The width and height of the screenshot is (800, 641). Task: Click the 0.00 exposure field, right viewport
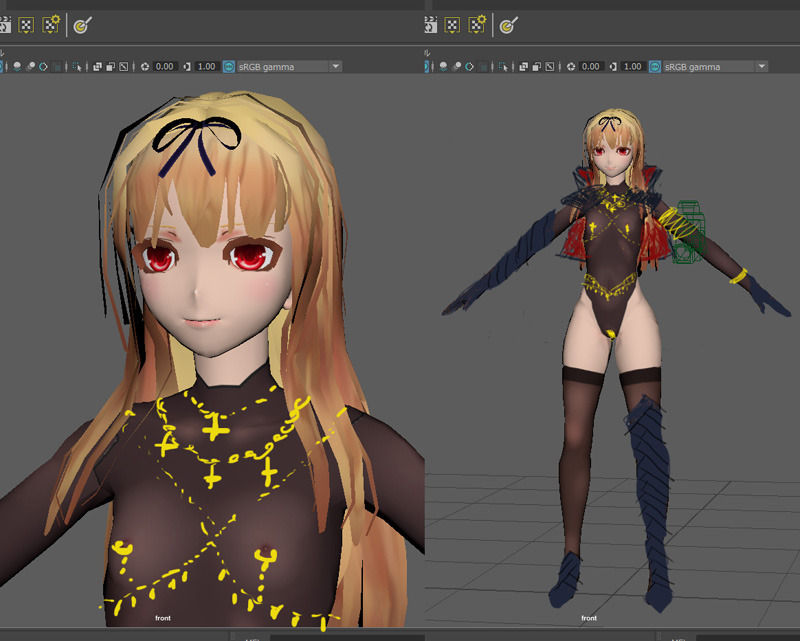[x=591, y=66]
